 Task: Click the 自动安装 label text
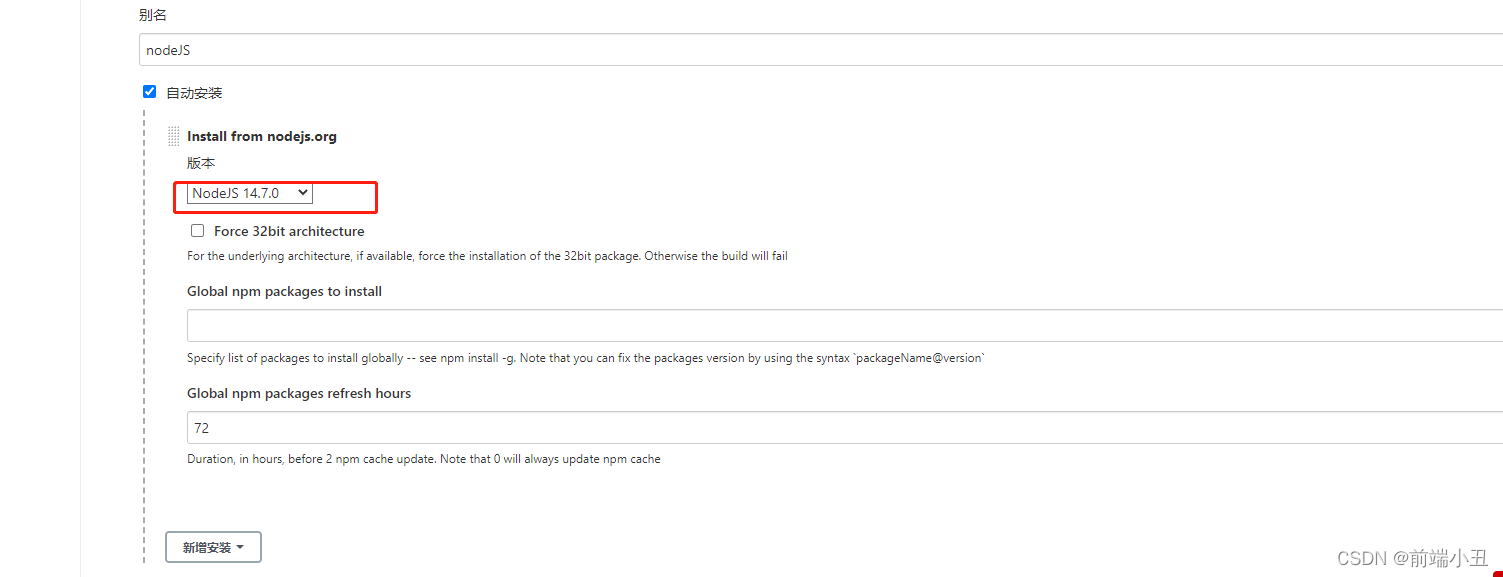point(194,93)
